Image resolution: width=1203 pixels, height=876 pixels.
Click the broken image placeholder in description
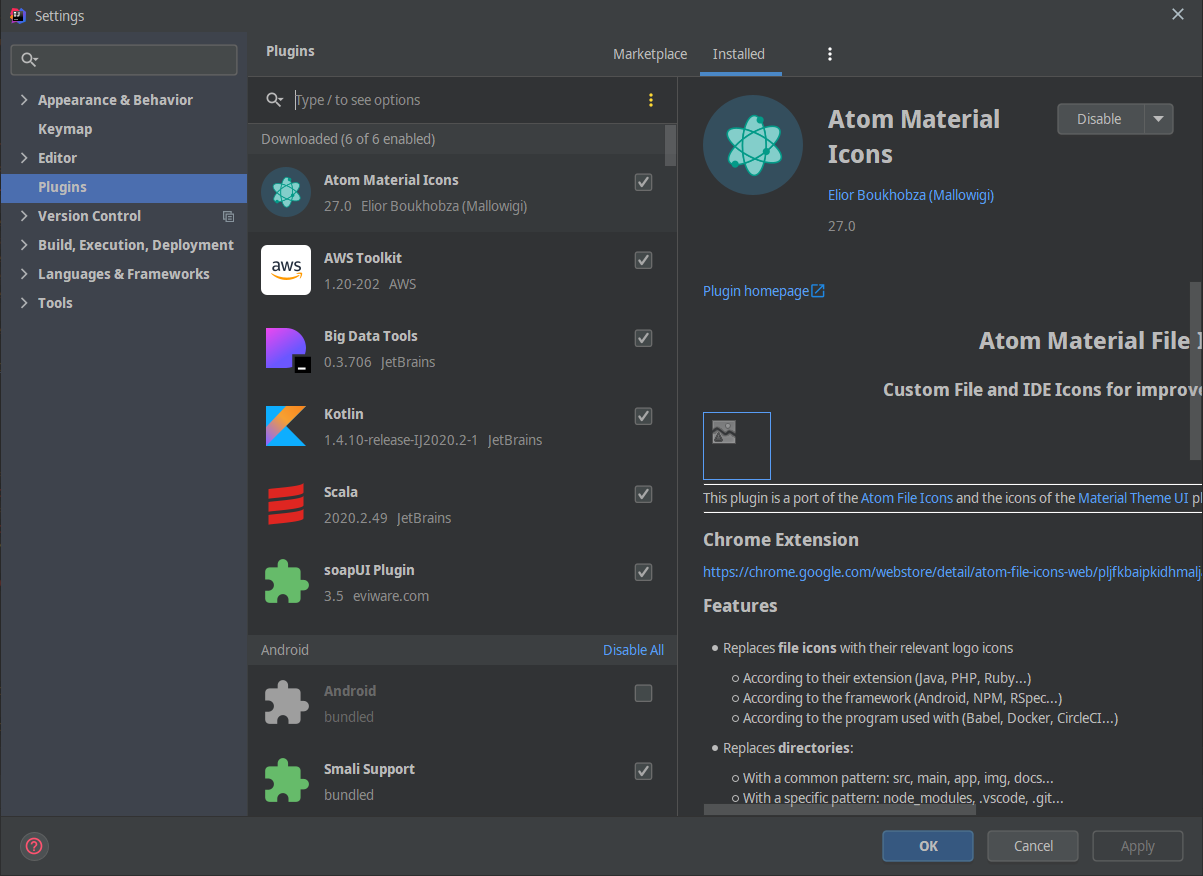737,446
